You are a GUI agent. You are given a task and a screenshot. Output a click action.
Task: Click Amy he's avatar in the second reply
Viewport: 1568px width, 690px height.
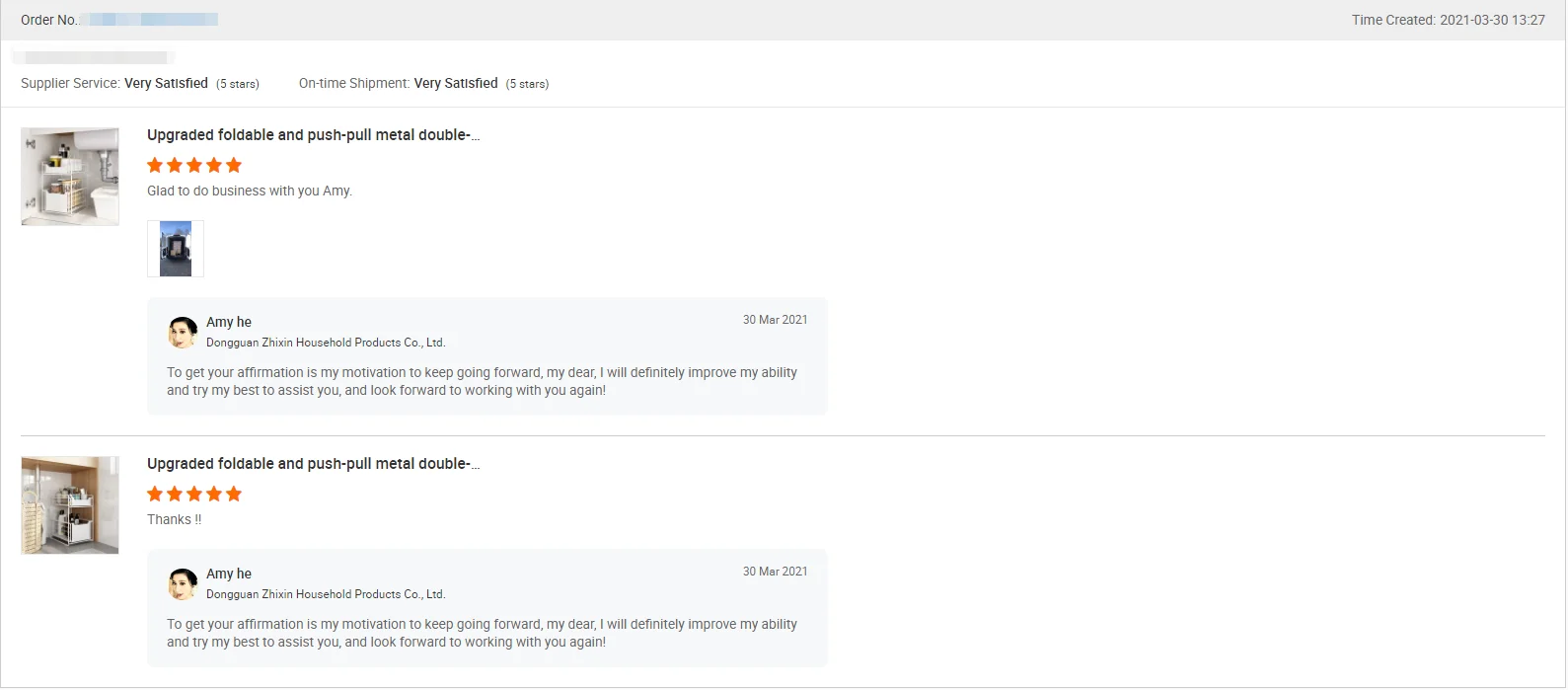[x=183, y=584]
